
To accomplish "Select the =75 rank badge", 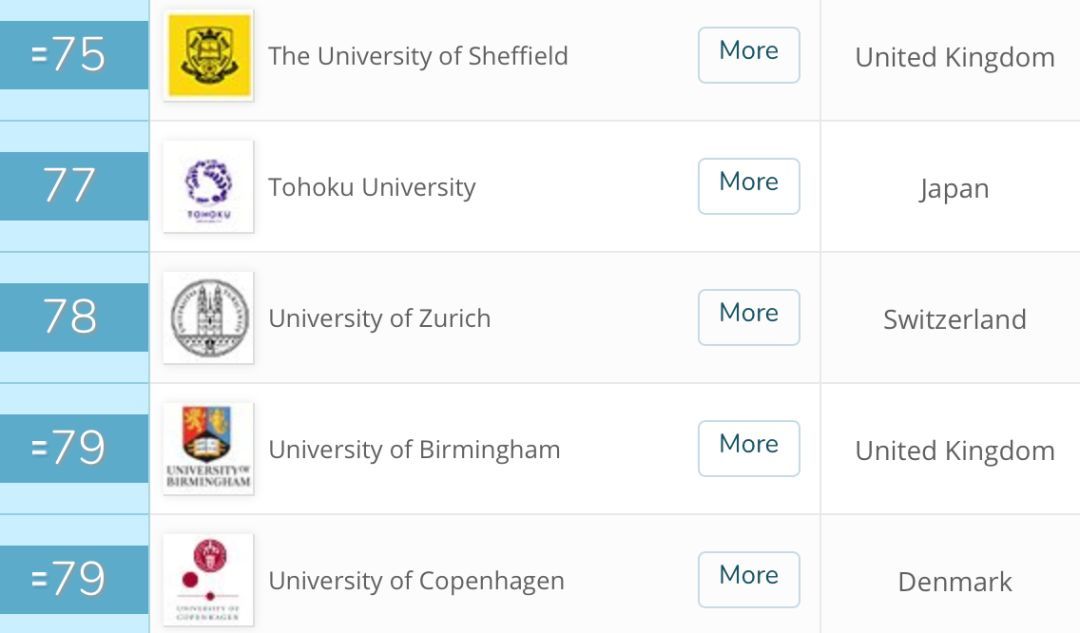I will point(74,55).
